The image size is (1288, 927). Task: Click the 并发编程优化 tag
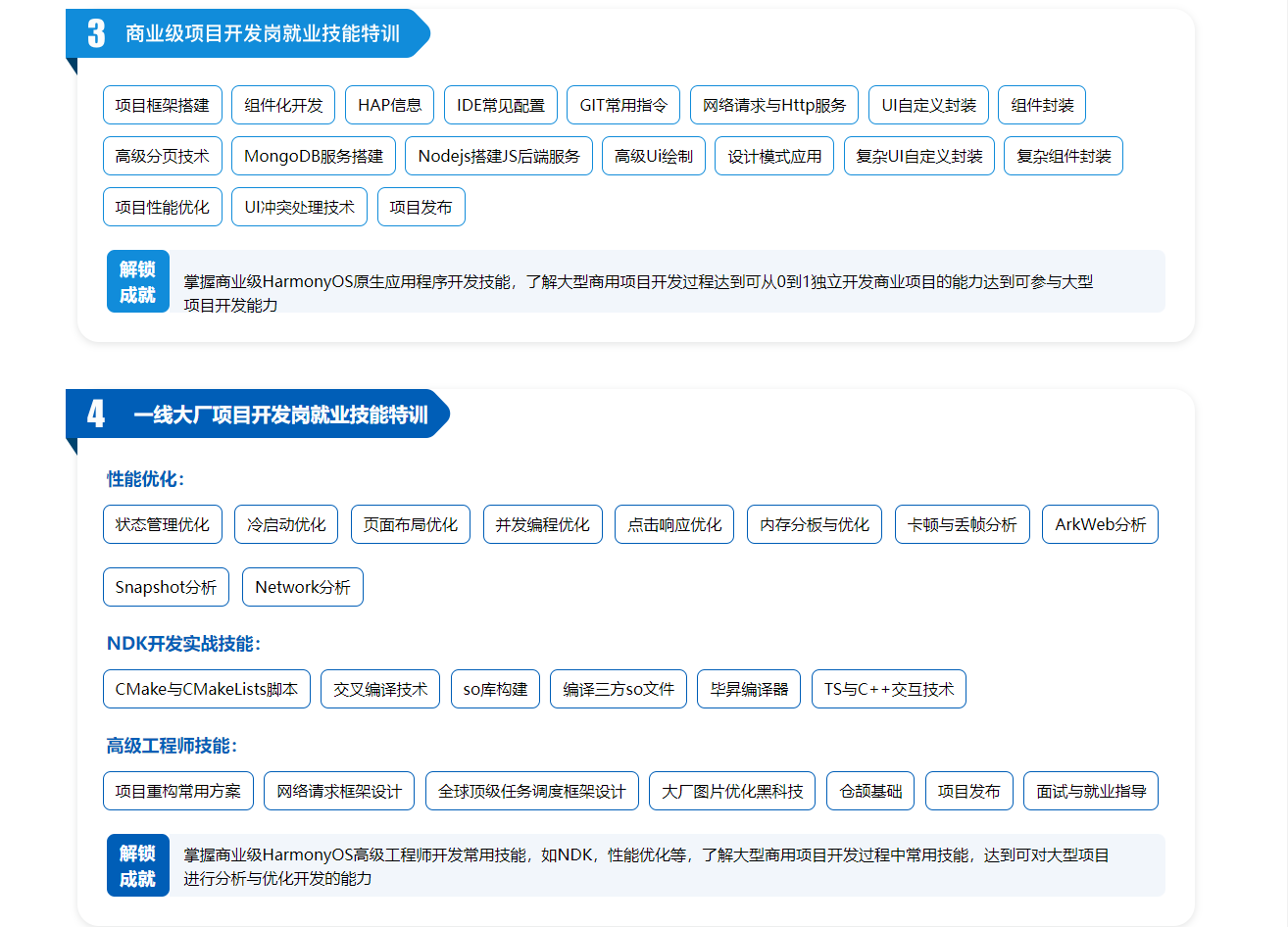542,524
